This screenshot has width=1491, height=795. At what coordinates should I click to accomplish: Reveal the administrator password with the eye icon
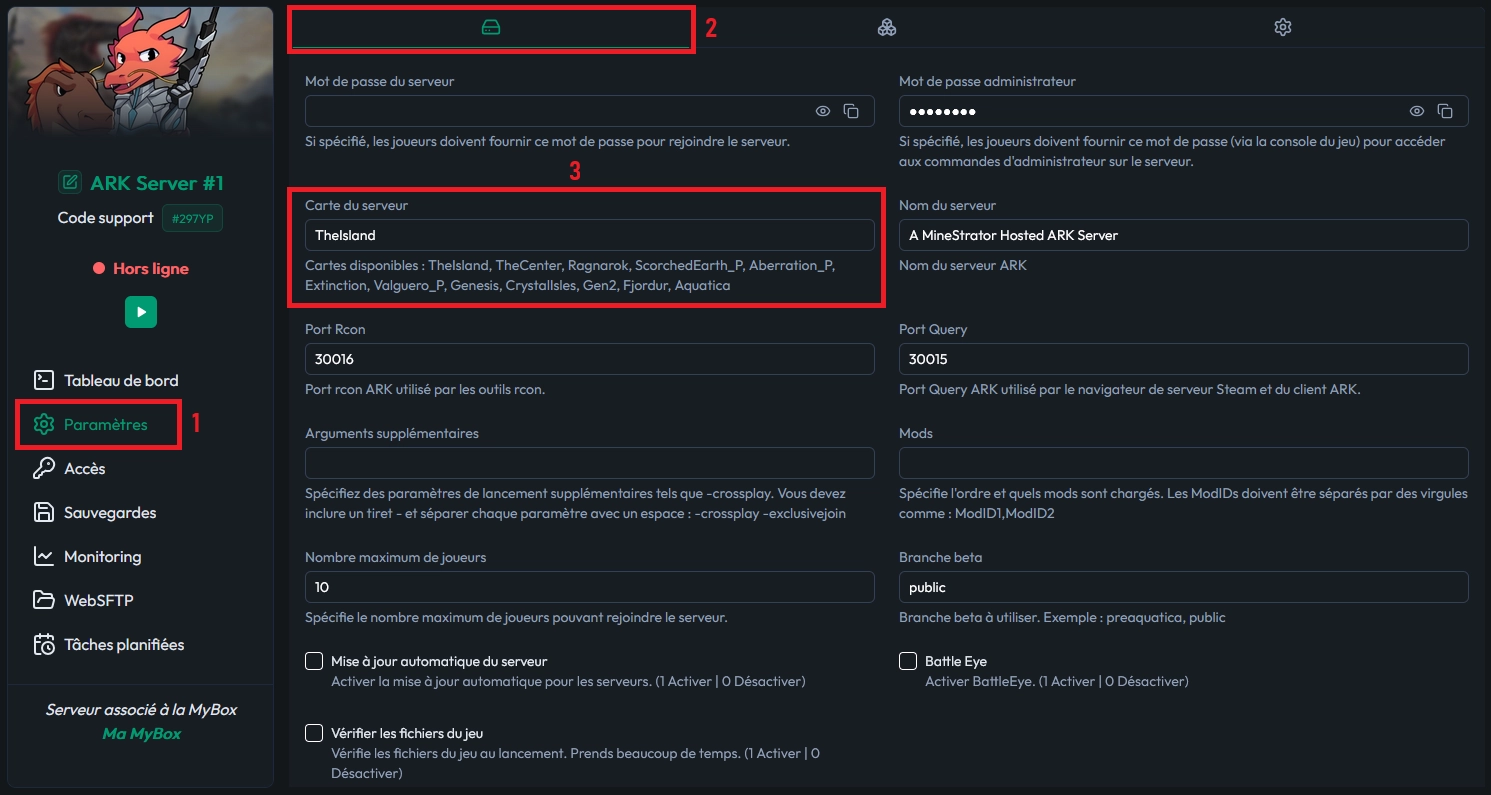coord(1416,111)
